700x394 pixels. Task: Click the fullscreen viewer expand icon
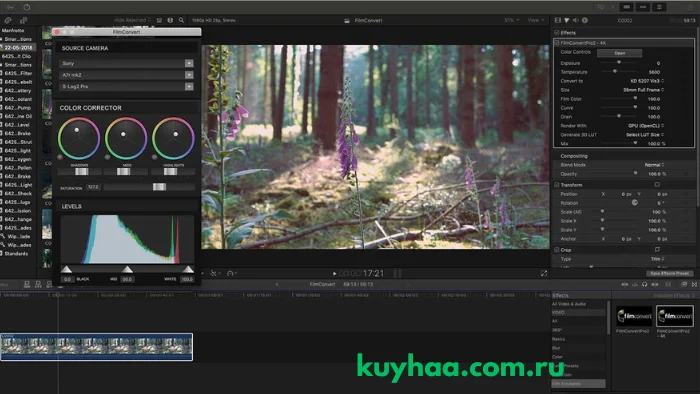point(544,273)
